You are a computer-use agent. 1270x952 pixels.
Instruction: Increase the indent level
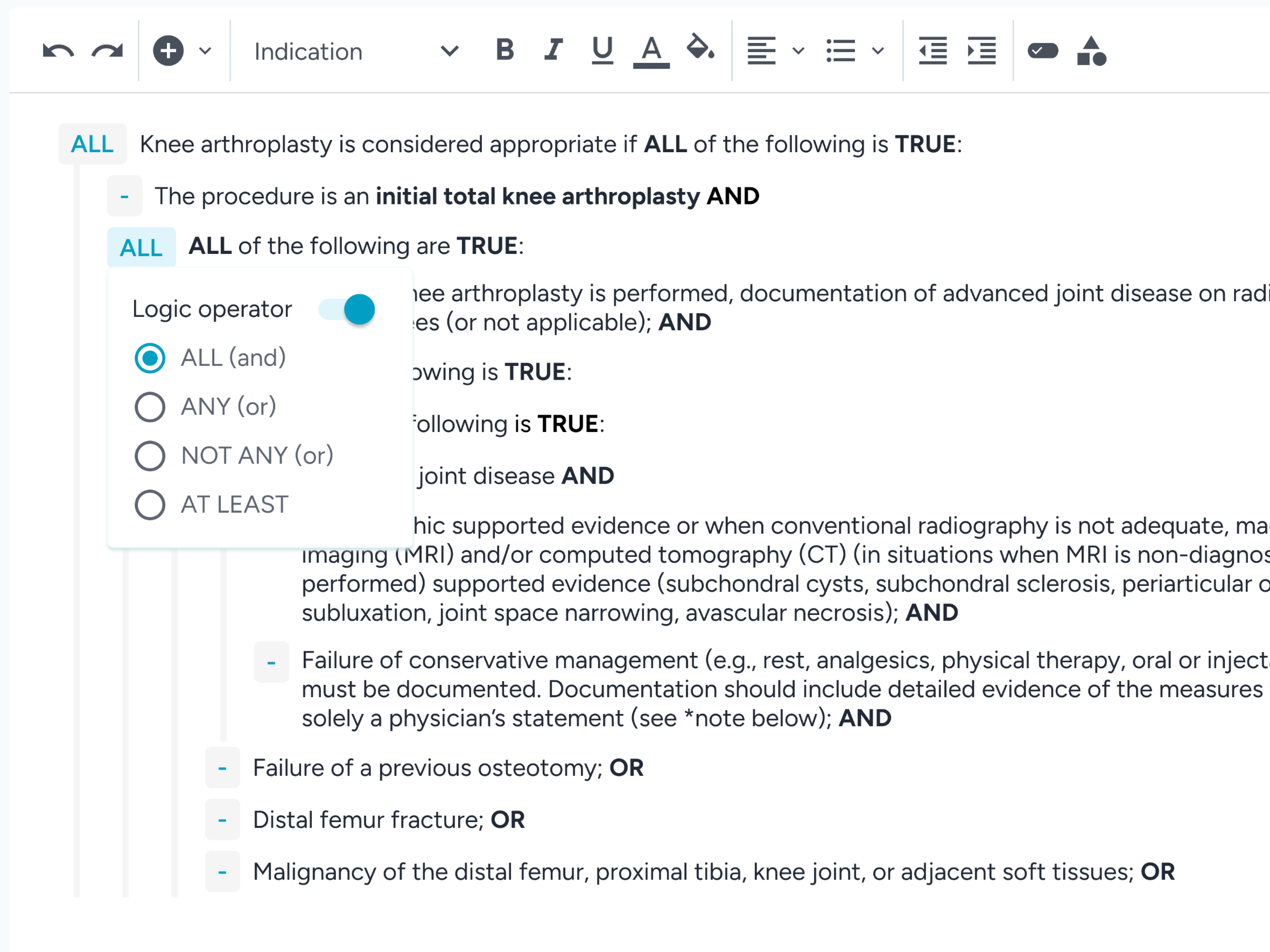coord(981,51)
